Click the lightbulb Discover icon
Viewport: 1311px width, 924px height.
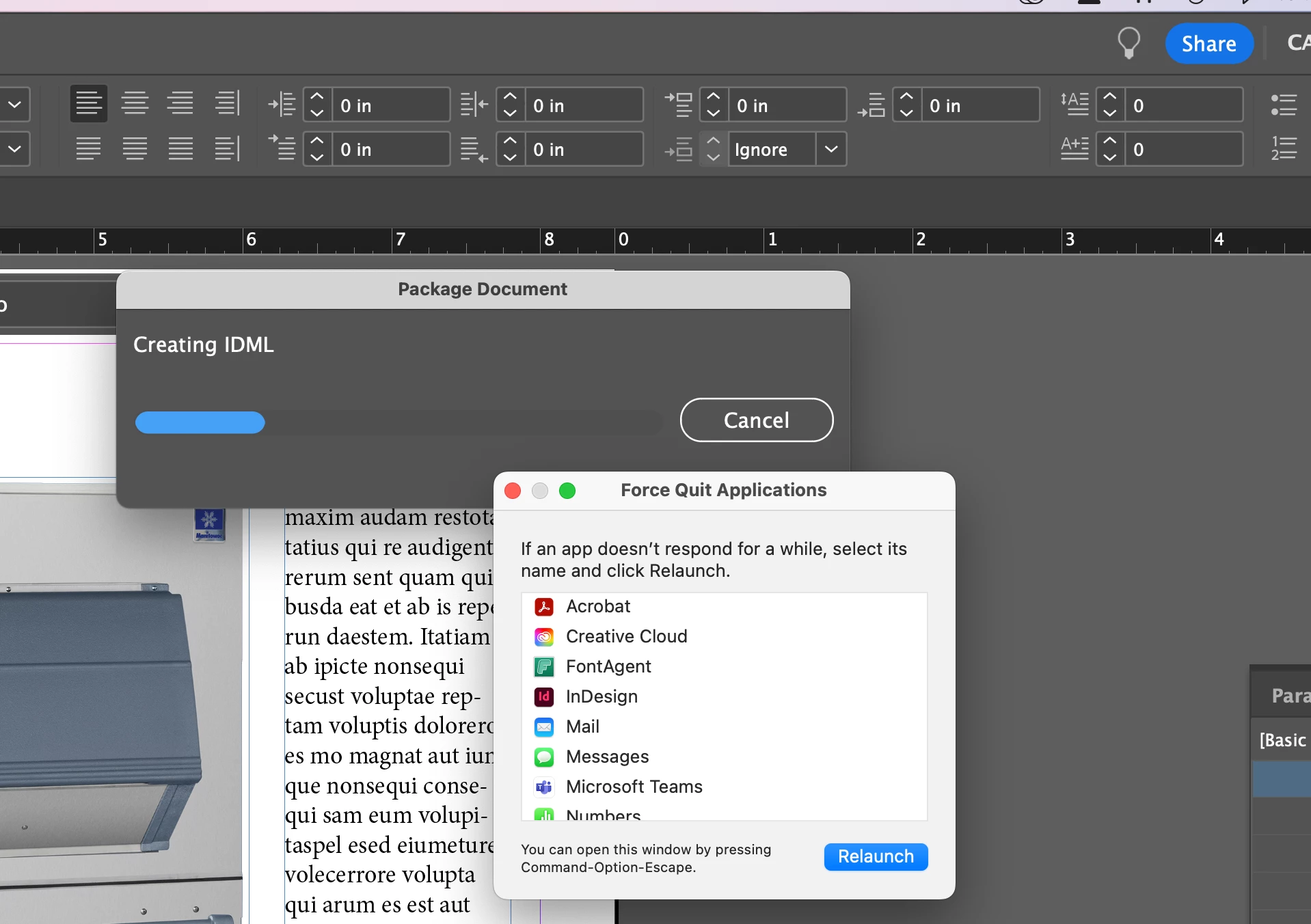tap(1128, 43)
